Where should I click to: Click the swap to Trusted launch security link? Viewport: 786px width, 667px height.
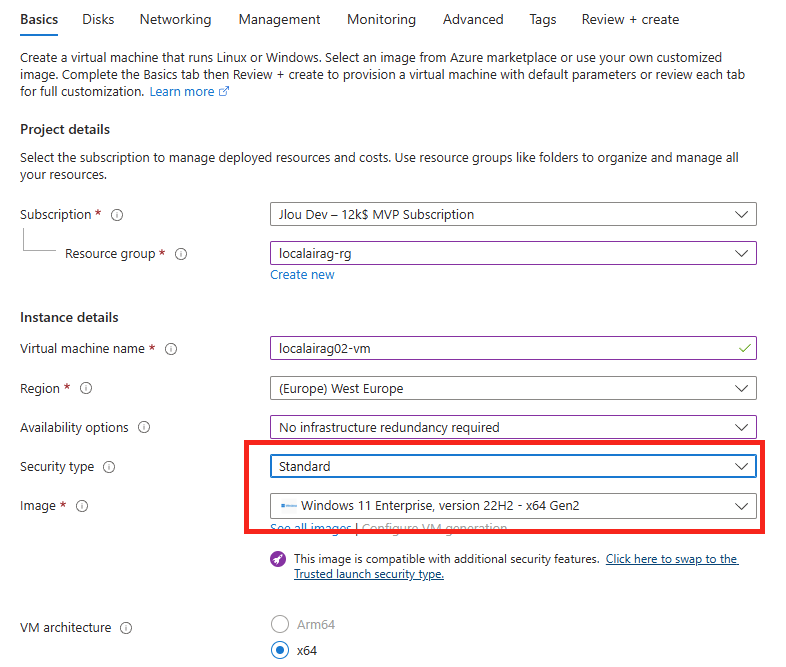click(516, 566)
